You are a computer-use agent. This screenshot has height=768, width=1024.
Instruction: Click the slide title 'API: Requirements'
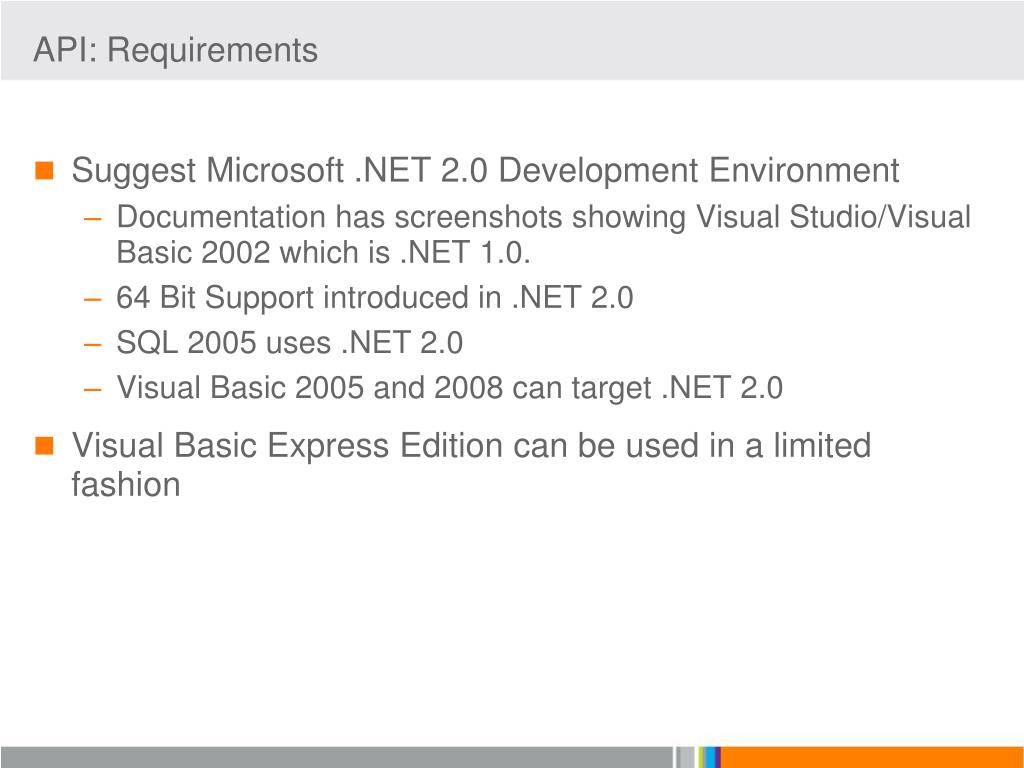coord(175,50)
